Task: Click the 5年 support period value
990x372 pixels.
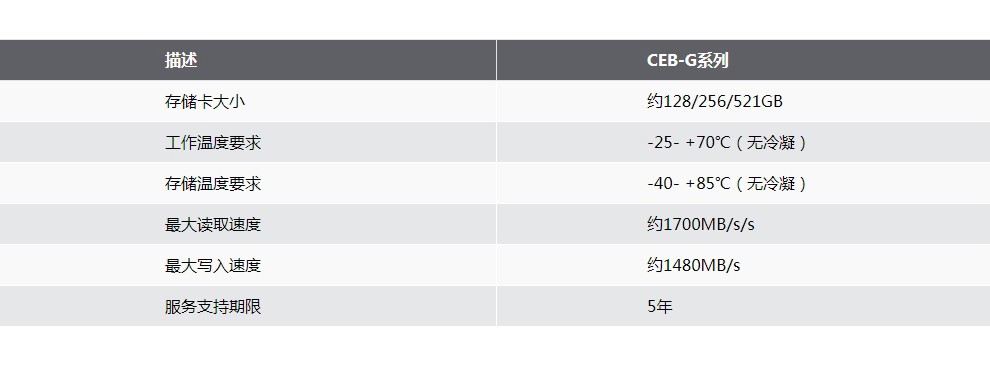Action: point(660,306)
